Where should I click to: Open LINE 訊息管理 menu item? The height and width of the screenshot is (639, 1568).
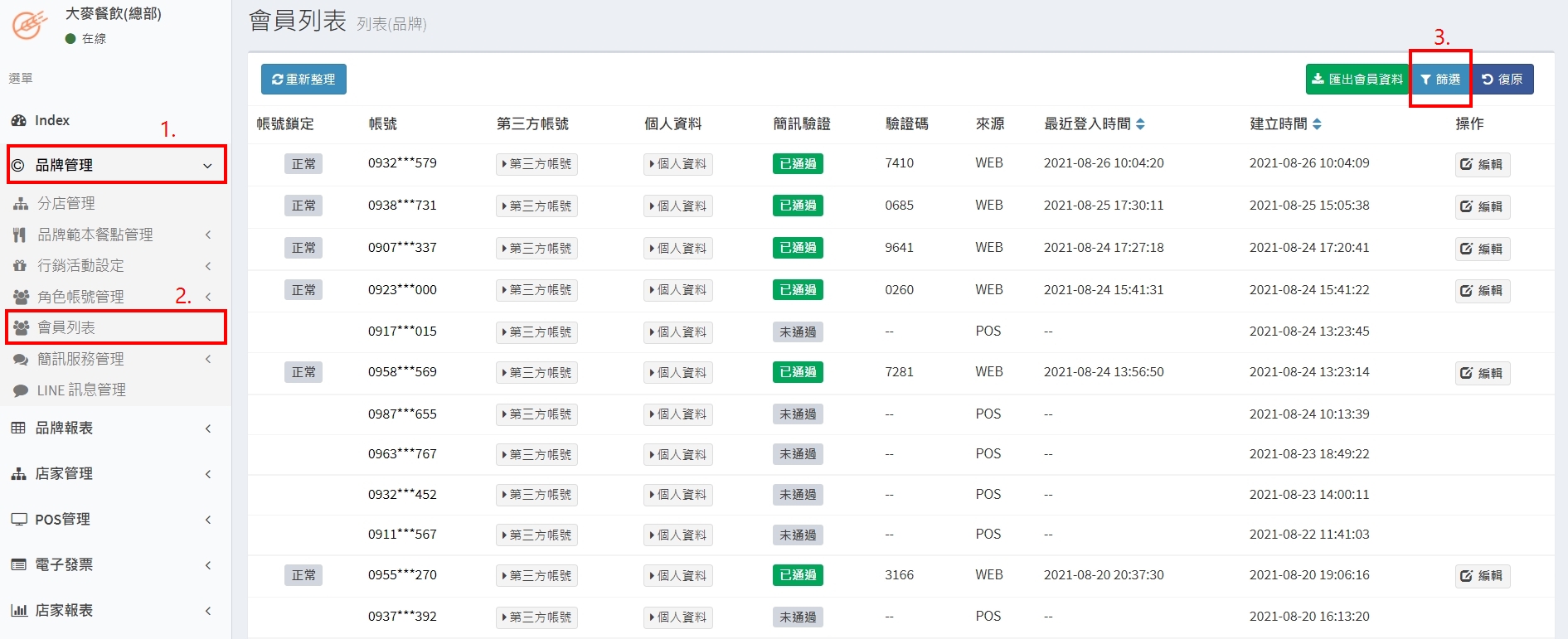[x=81, y=390]
